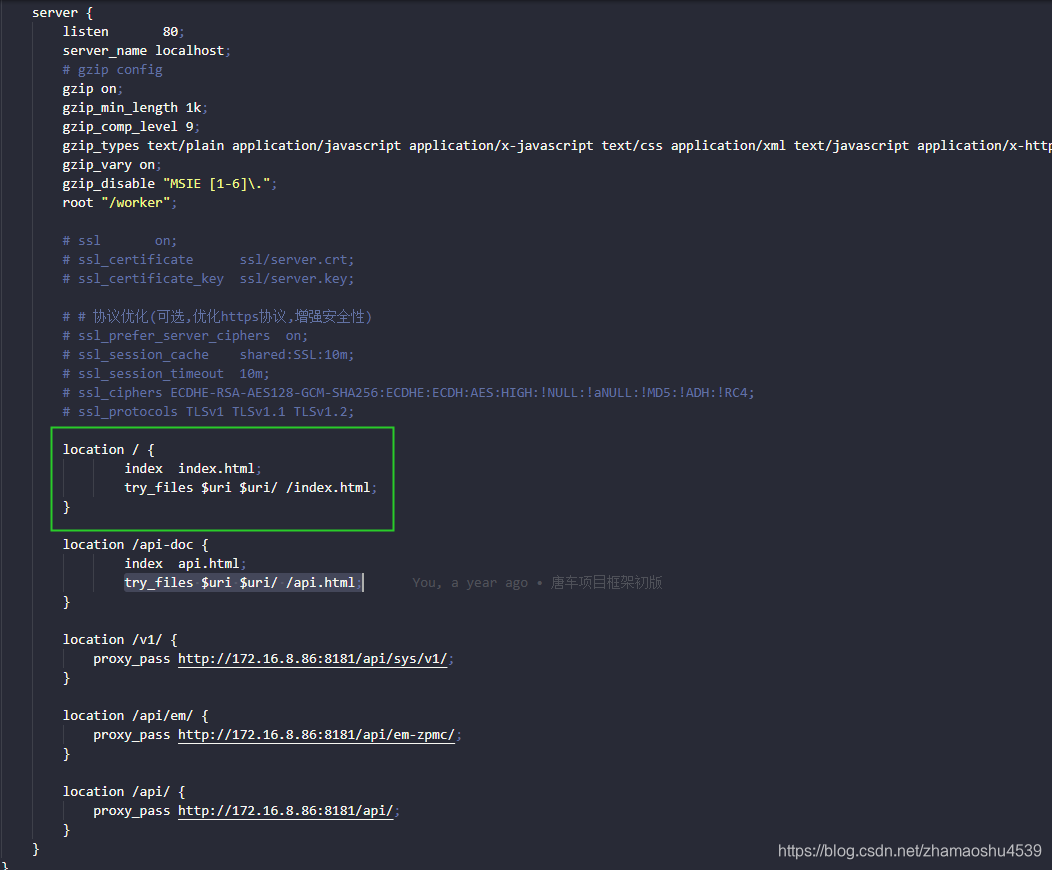Click the 'location /api/ {' line
Viewport: 1052px width, 870px height.
[x=124, y=792]
